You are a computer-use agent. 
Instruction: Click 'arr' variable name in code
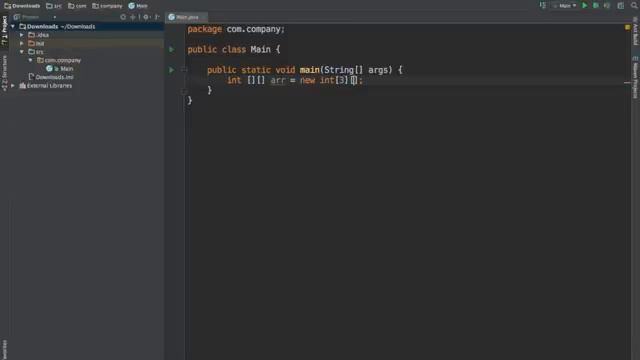coord(278,80)
